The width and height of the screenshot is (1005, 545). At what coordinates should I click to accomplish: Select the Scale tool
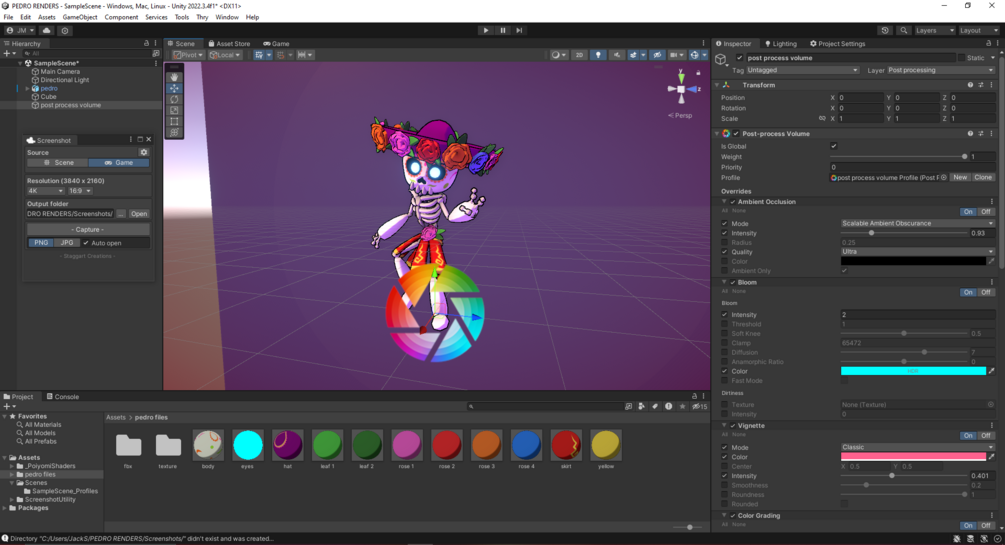(174, 110)
